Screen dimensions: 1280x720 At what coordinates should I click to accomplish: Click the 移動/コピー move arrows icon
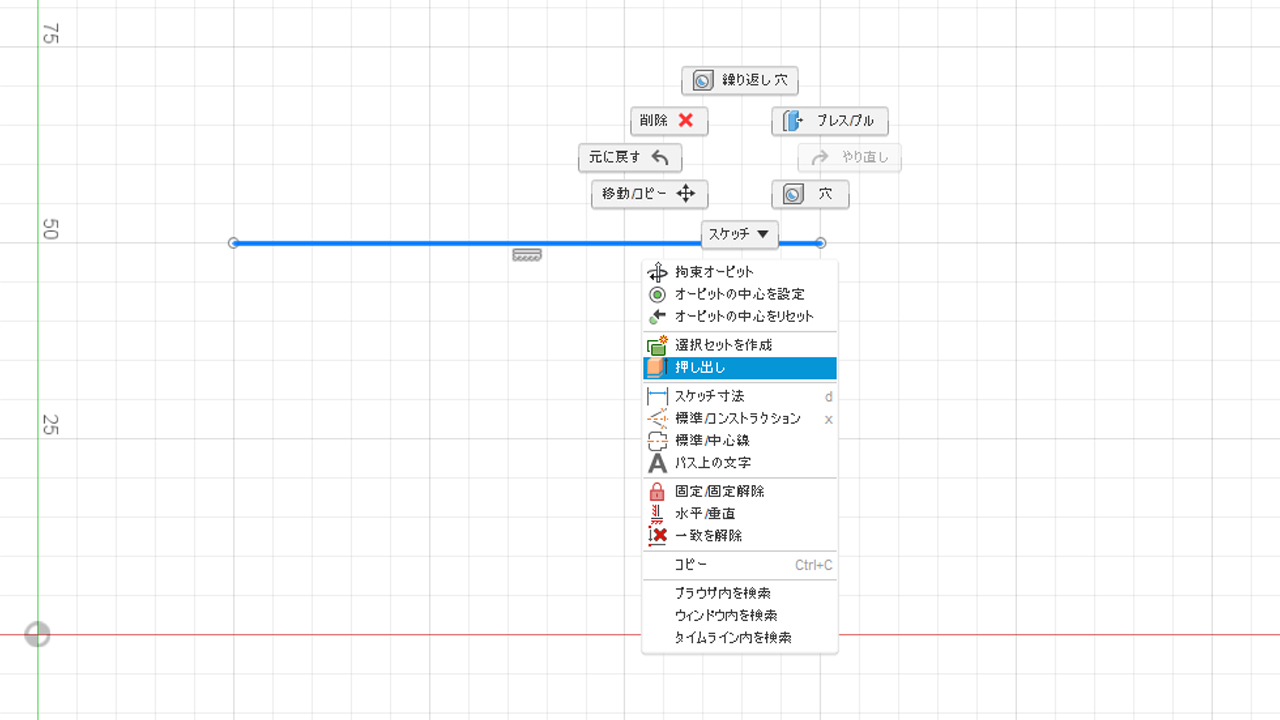[x=686, y=194]
